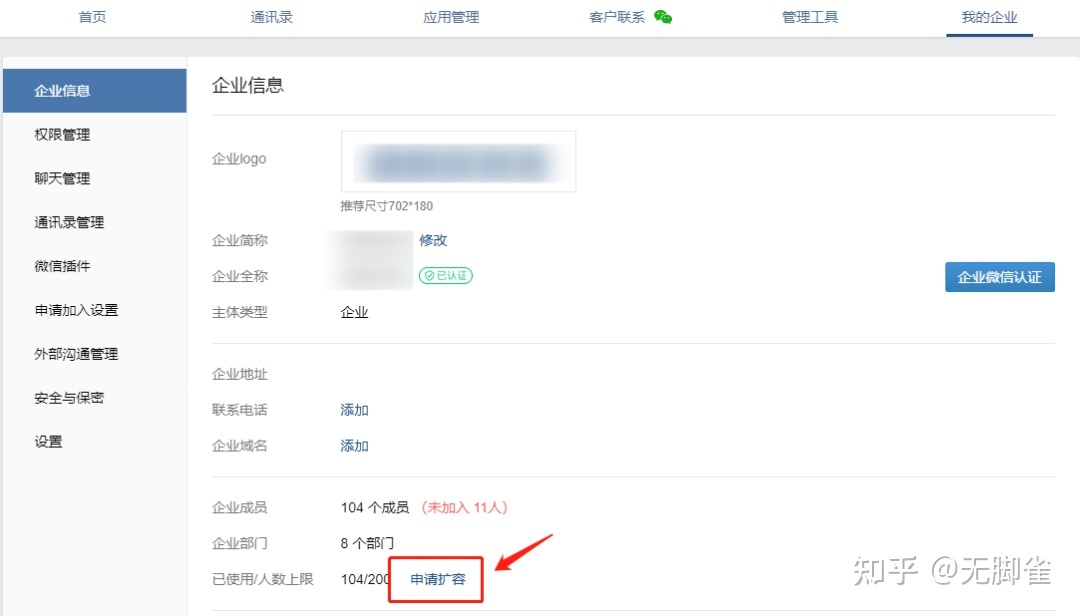The height and width of the screenshot is (616, 1080).
Task: Click 设置 in the sidebar
Action: (x=48, y=441)
